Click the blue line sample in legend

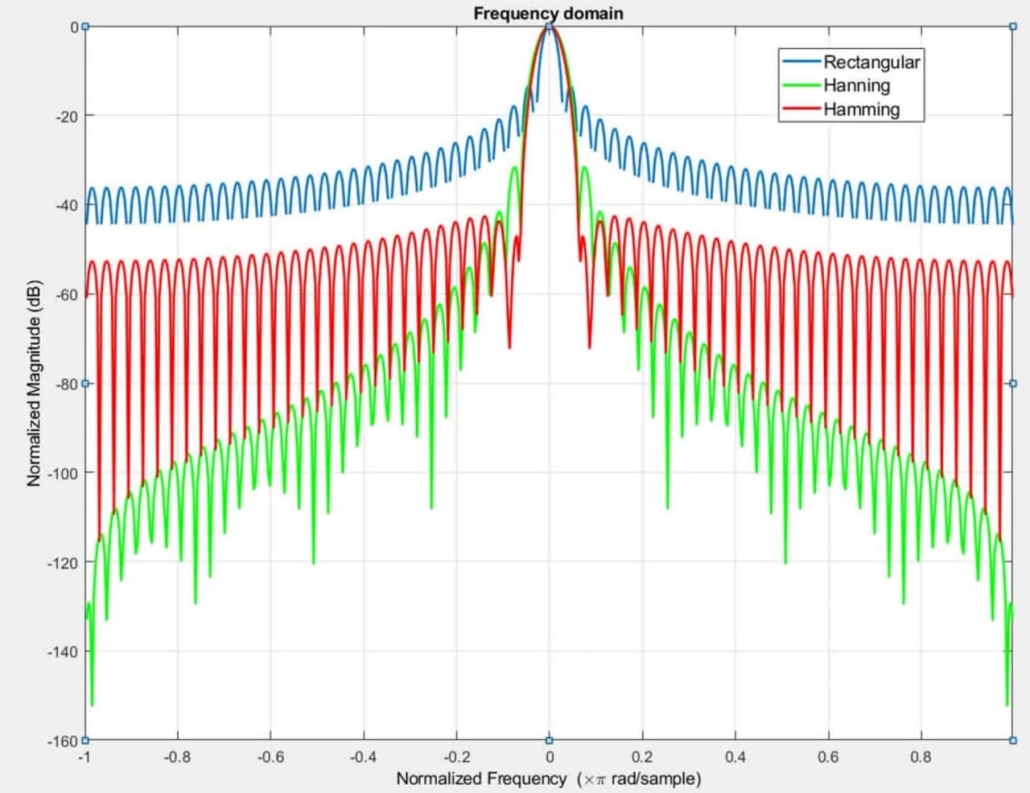click(x=801, y=63)
